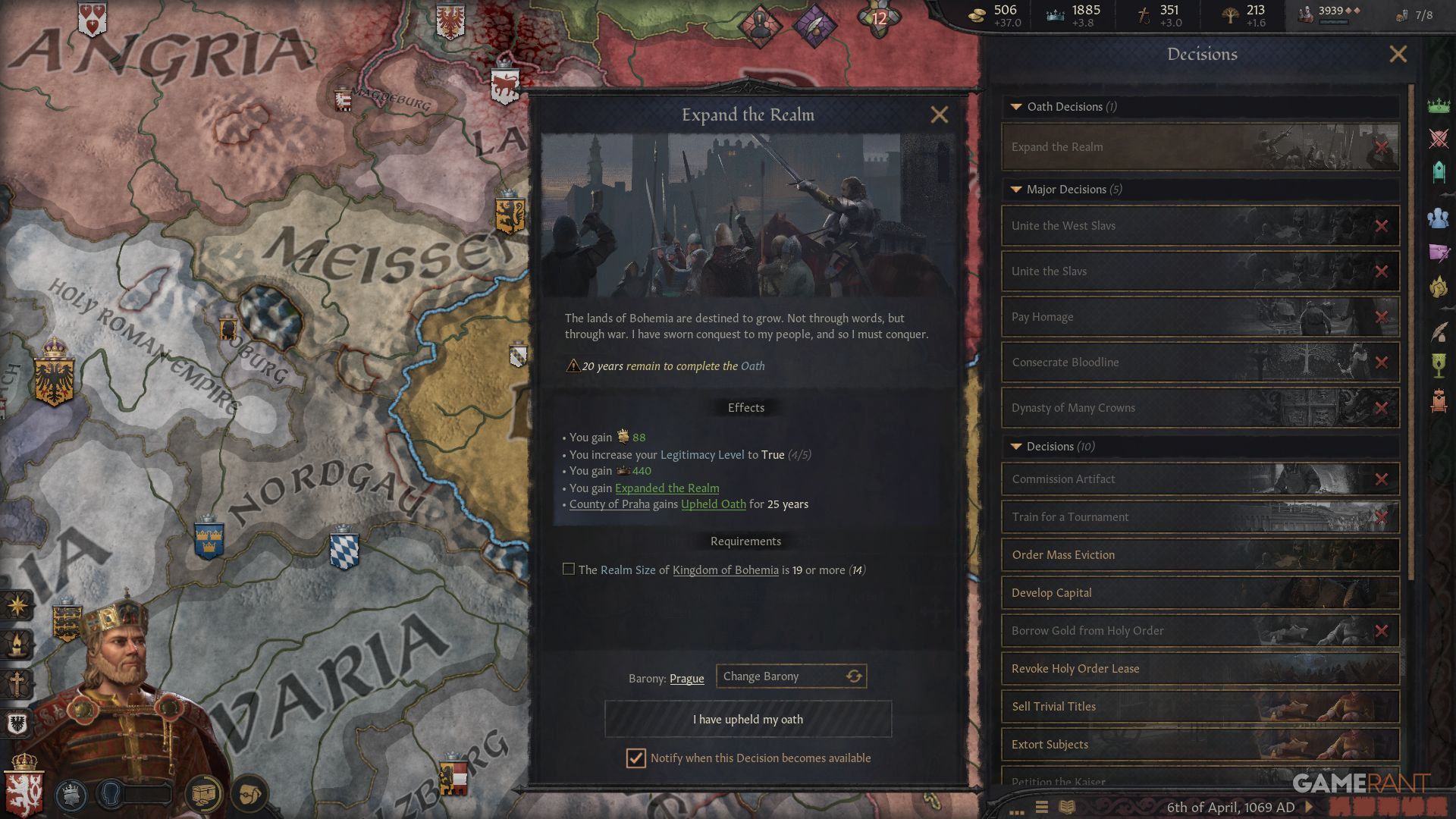Follow the Kingdom of Bohemia link
Viewport: 1456px width, 819px height.
click(x=725, y=570)
